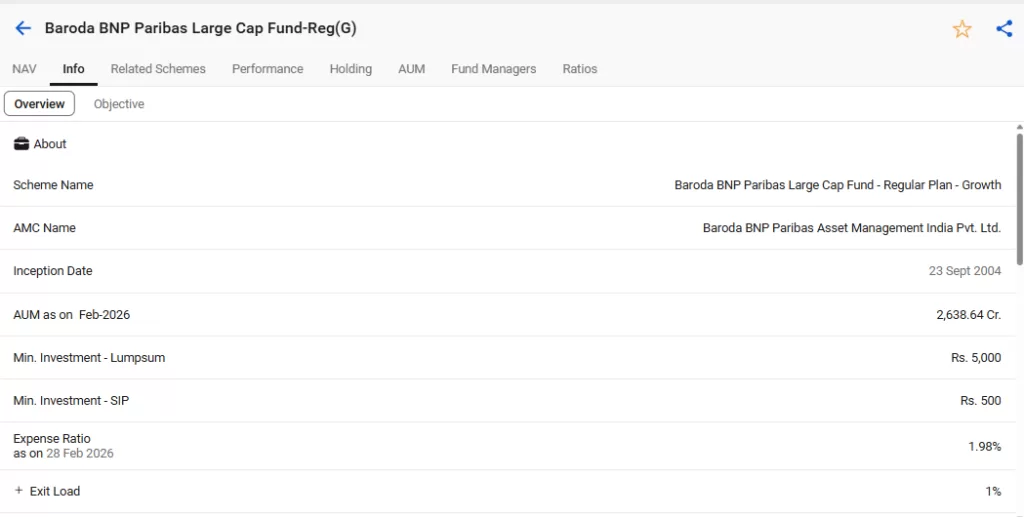This screenshot has width=1024, height=517.
Task: Click the expense ratio value '1.98%'
Action: click(984, 446)
